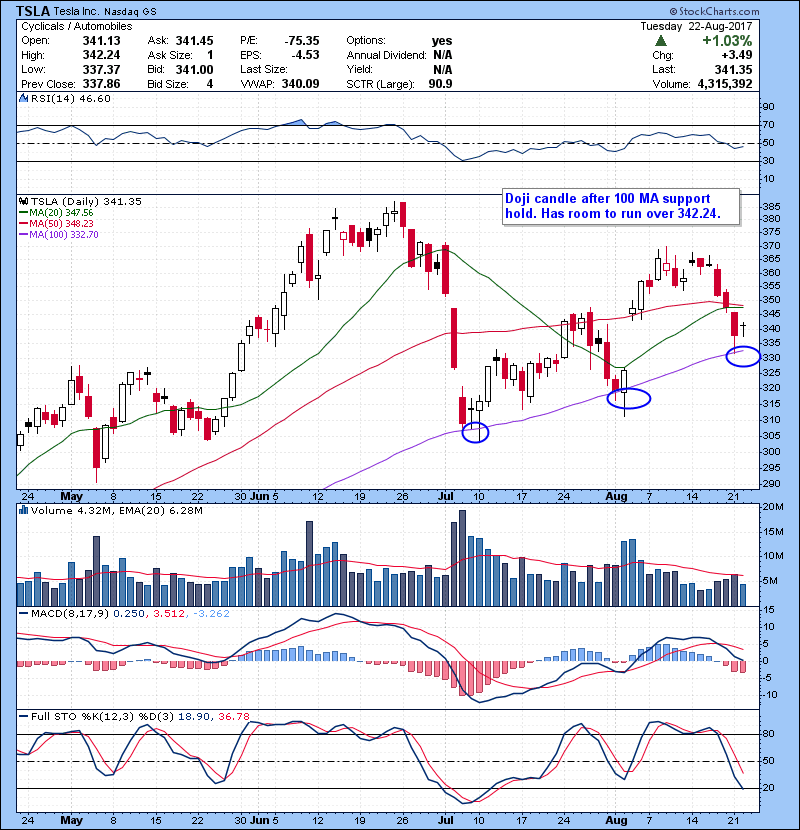Click the candlestick icon beside TSLA (Daily)
The image size is (800, 830).
tap(23, 201)
